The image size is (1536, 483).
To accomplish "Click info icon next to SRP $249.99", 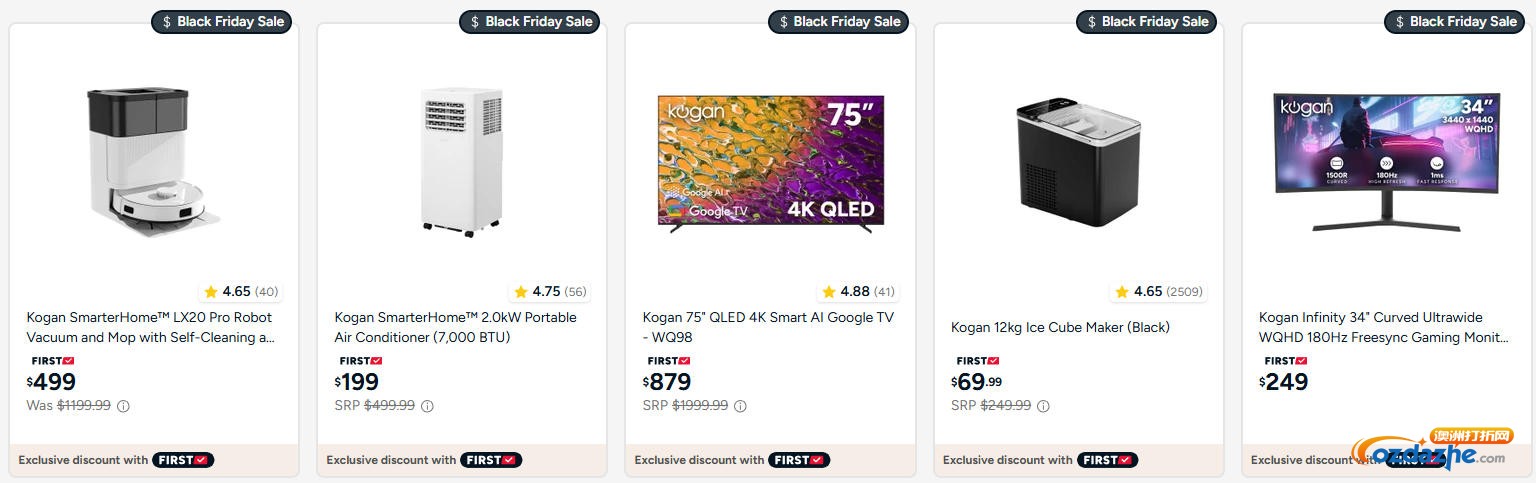I will click(x=1043, y=406).
